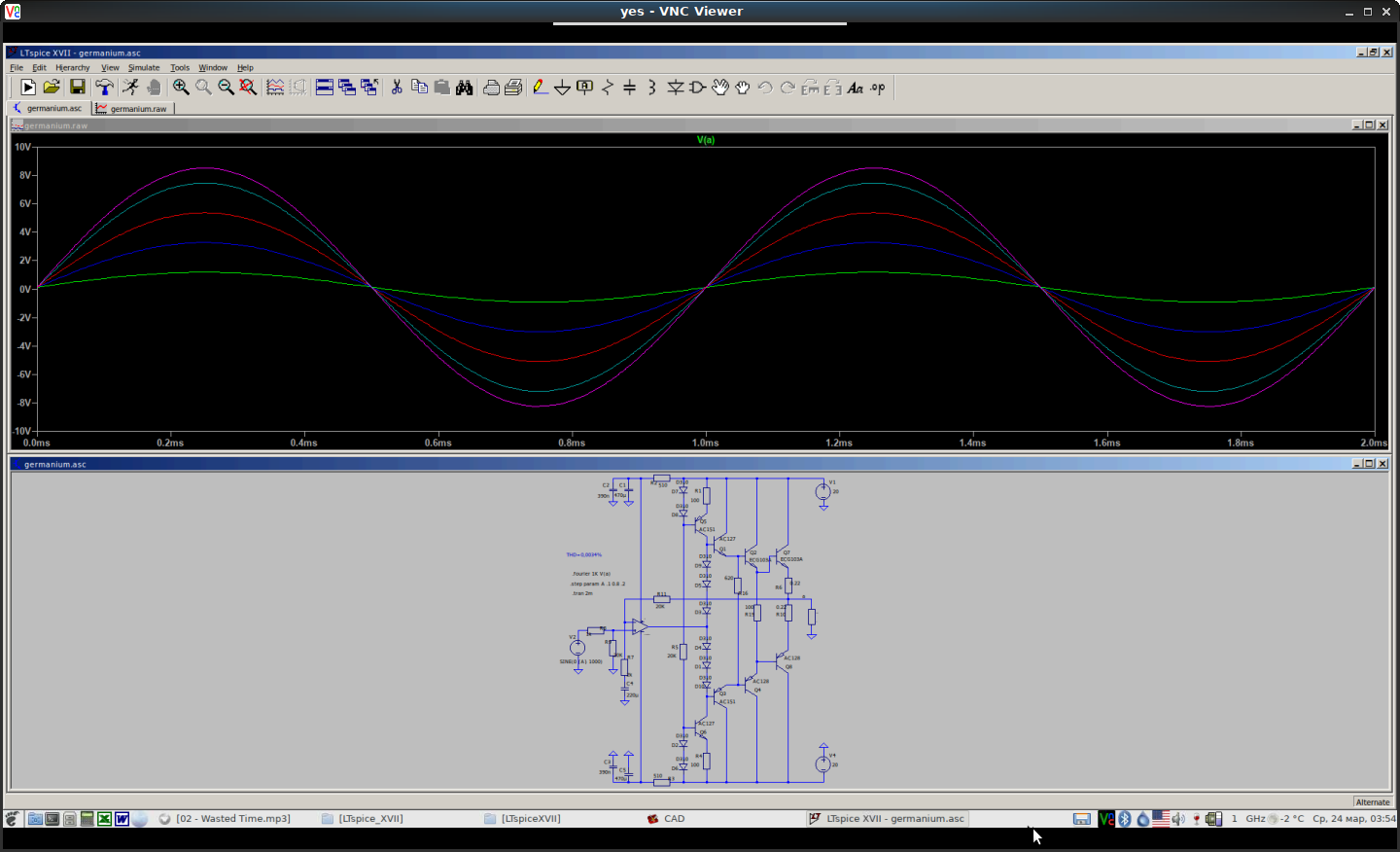Save the schematic with the floppy disk icon
This screenshot has width=1400, height=852.
pyautogui.click(x=77, y=88)
